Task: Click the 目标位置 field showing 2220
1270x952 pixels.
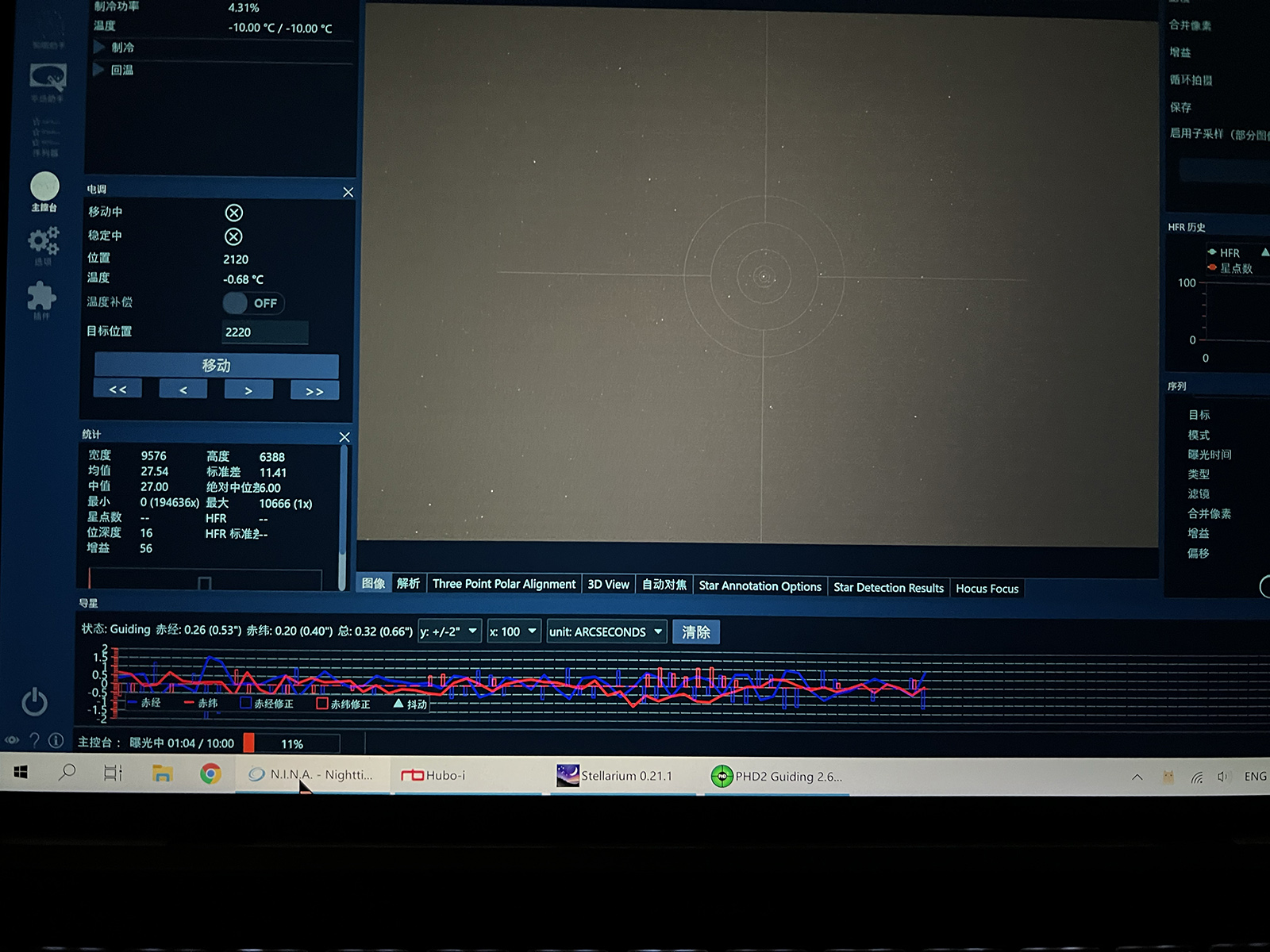Action: tap(264, 332)
